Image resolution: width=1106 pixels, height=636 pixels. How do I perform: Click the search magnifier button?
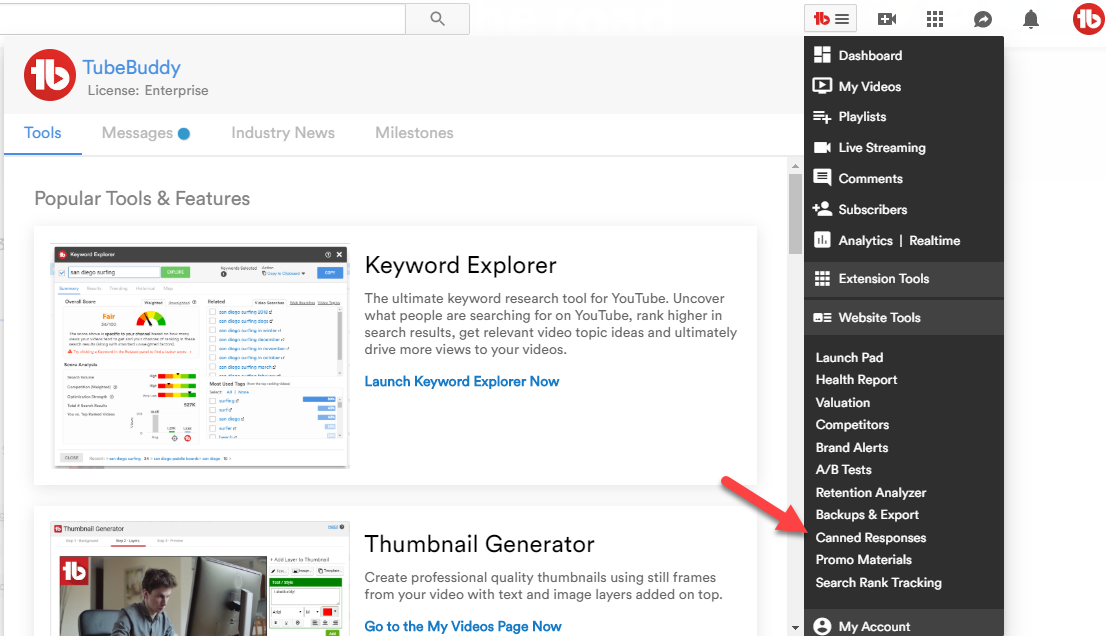pos(437,18)
